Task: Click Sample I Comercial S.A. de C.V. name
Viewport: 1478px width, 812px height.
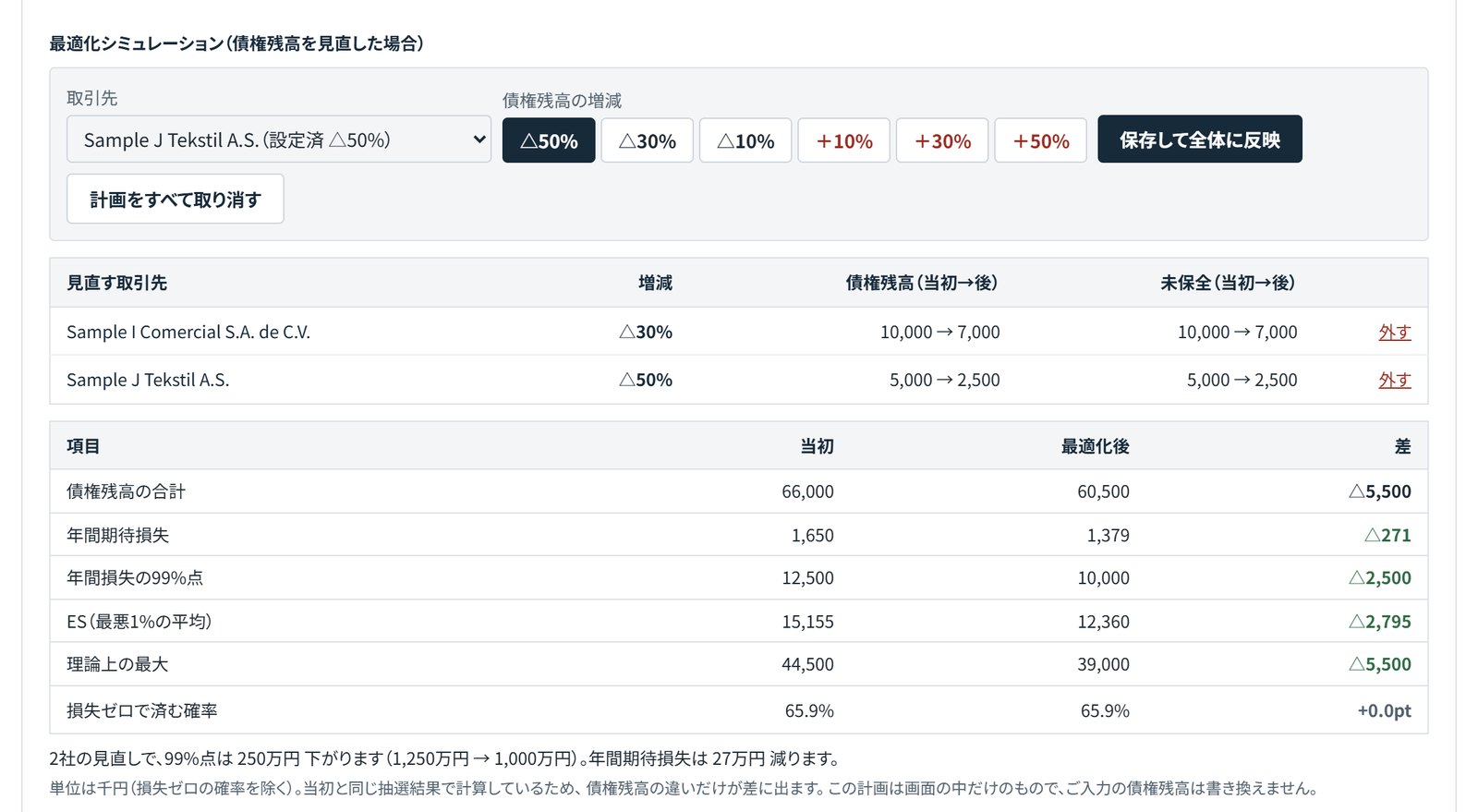Action: [x=188, y=332]
